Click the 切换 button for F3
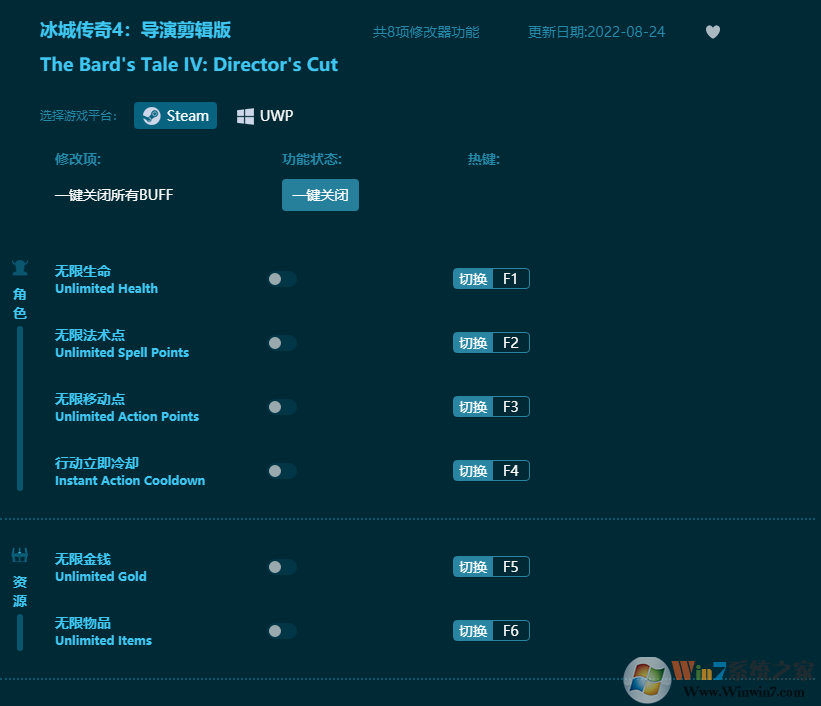The height and width of the screenshot is (706, 821). coord(473,406)
